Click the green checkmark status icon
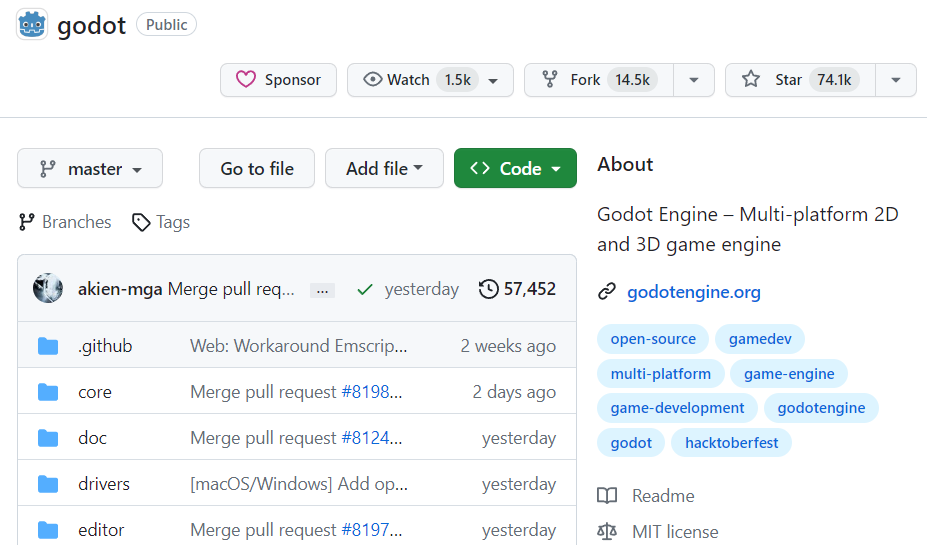Screen dimensions: 927x545 [x=365, y=289]
